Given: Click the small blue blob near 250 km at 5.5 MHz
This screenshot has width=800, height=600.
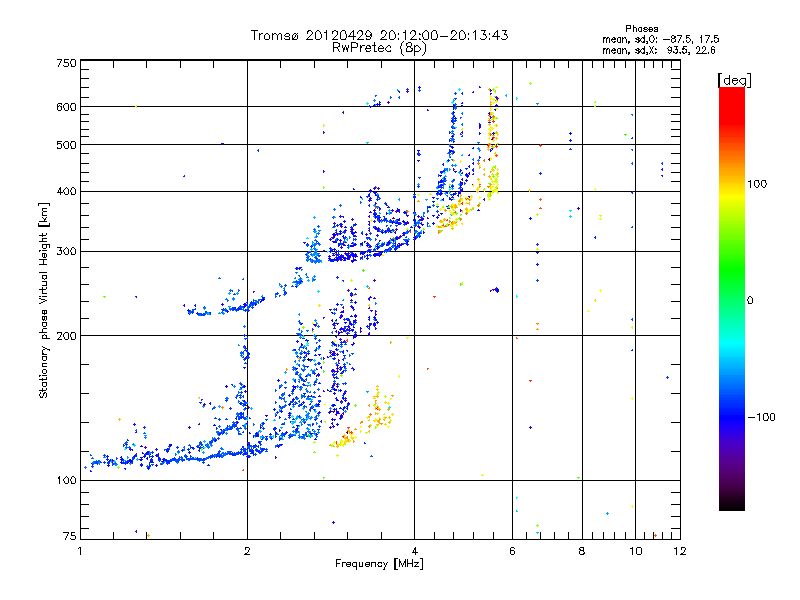Looking at the screenshot, I should [x=495, y=290].
